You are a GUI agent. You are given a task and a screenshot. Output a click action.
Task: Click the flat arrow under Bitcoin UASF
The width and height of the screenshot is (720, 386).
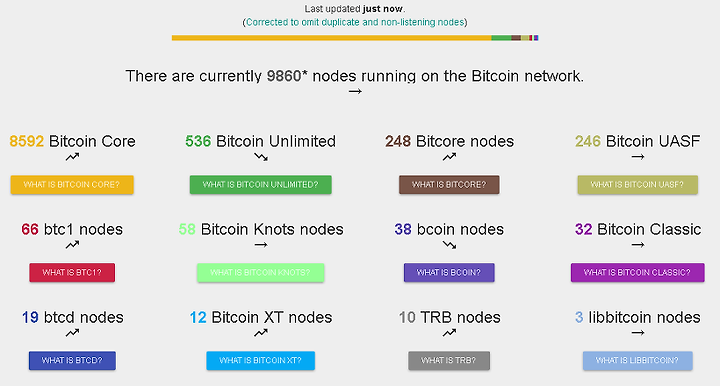click(x=638, y=157)
